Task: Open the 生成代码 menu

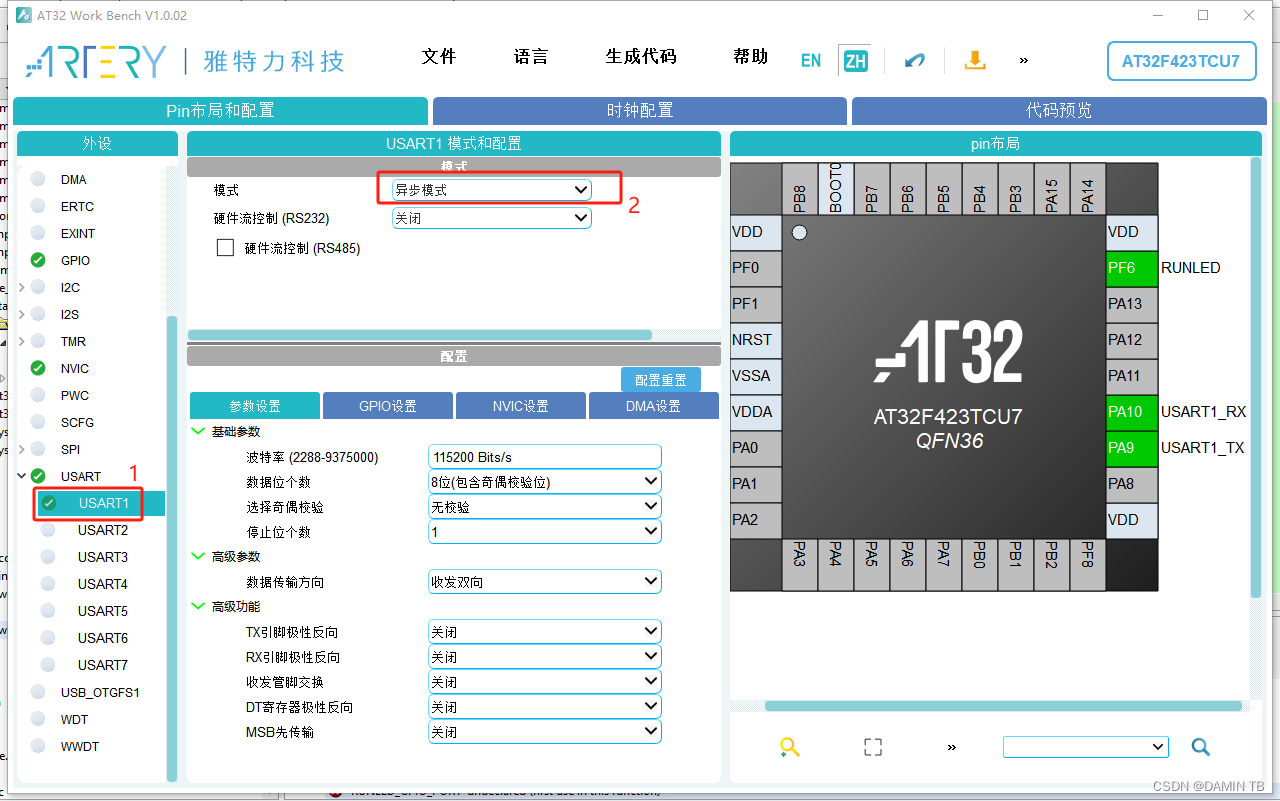Action: [641, 57]
